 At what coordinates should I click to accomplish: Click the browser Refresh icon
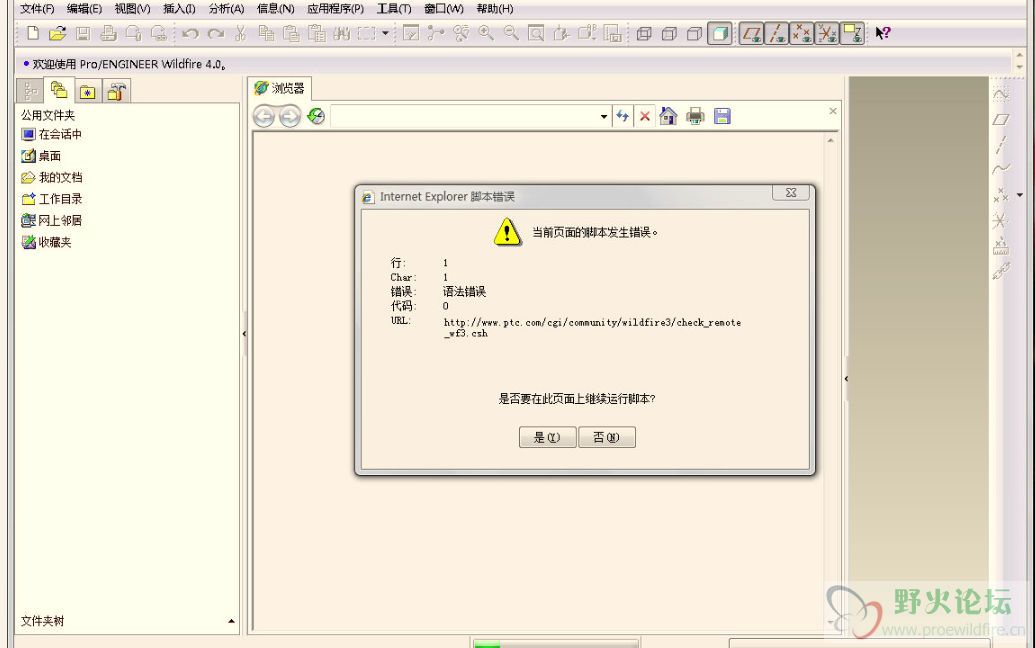pos(622,117)
